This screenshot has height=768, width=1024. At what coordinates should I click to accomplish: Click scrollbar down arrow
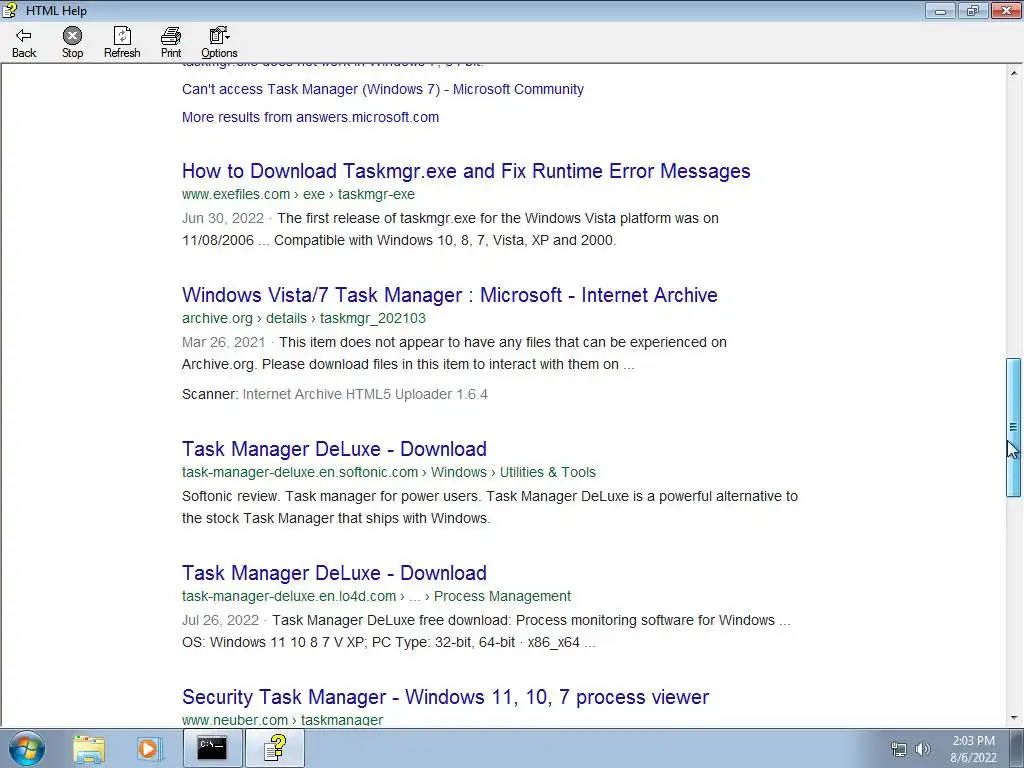pyautogui.click(x=1013, y=718)
